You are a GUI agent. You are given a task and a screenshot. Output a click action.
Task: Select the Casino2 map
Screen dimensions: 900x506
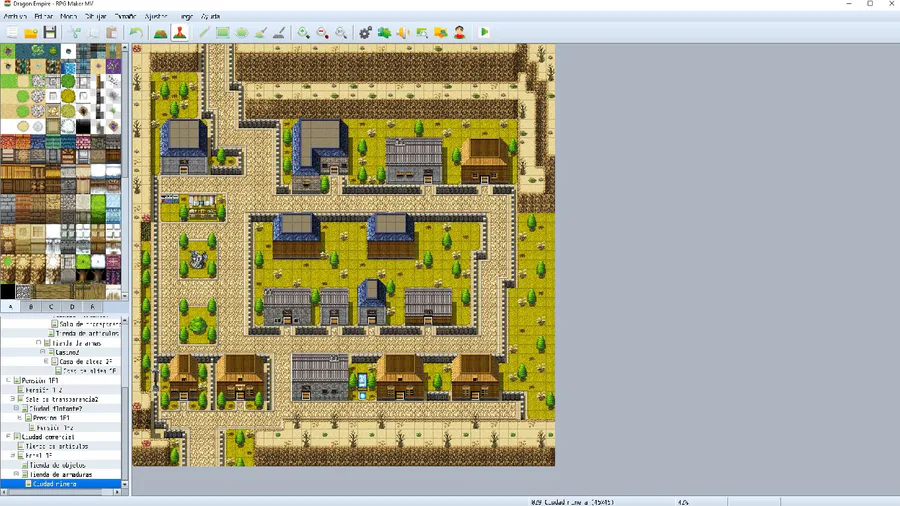click(67, 352)
